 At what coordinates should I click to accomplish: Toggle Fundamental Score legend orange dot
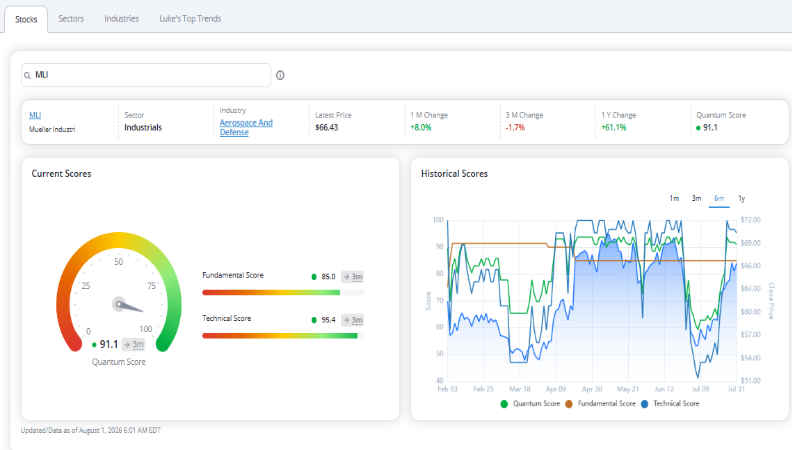point(569,404)
